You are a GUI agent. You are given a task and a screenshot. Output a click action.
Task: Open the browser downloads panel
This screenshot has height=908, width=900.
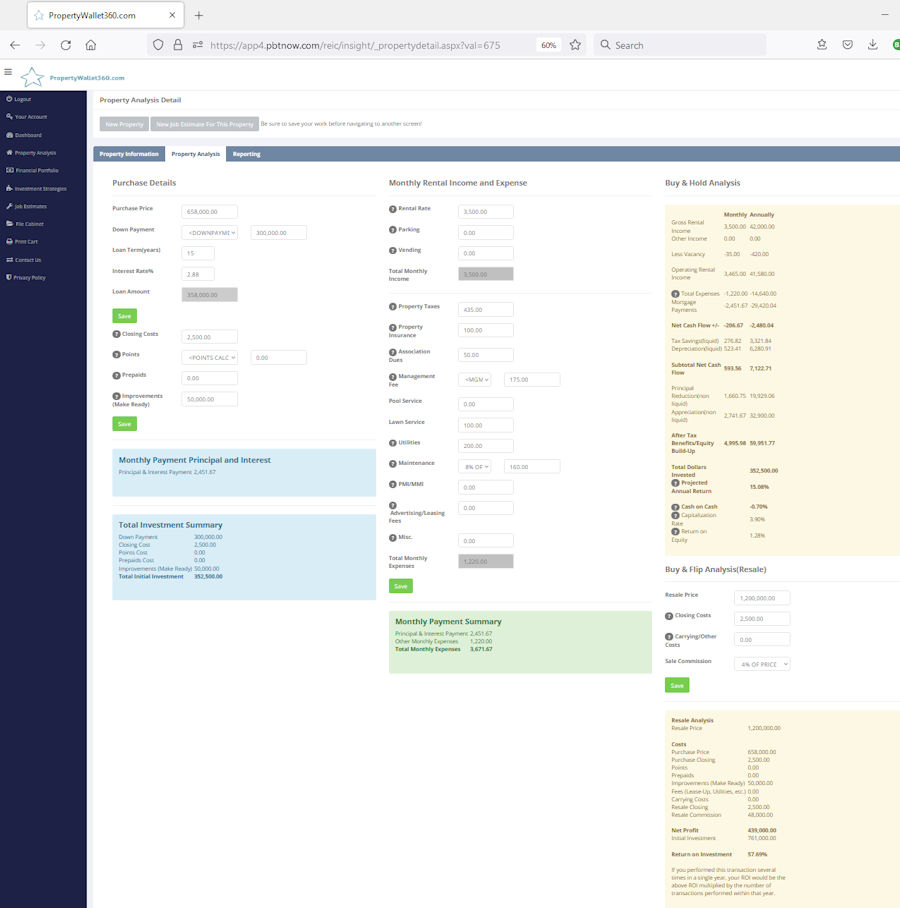(873, 45)
